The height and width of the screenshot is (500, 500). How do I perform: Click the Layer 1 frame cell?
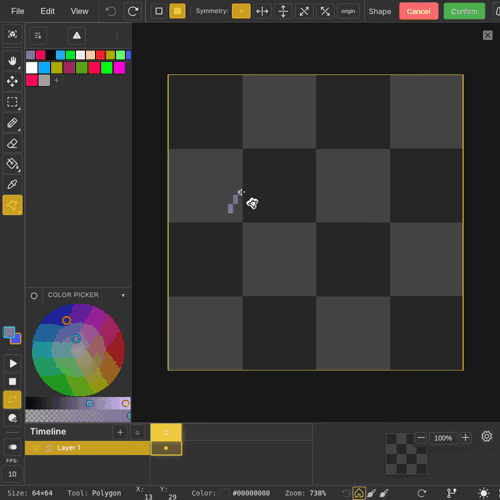point(166,448)
